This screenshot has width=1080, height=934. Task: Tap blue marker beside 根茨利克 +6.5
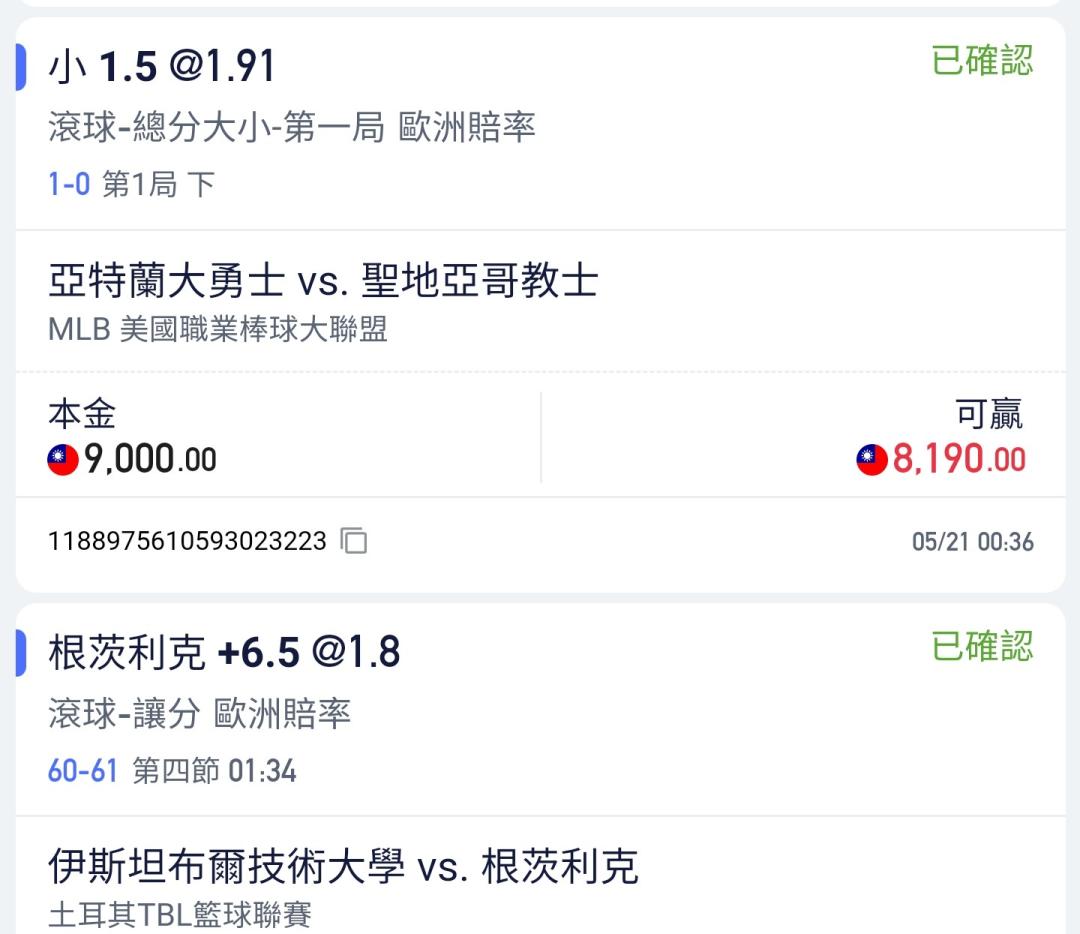coord(21,653)
